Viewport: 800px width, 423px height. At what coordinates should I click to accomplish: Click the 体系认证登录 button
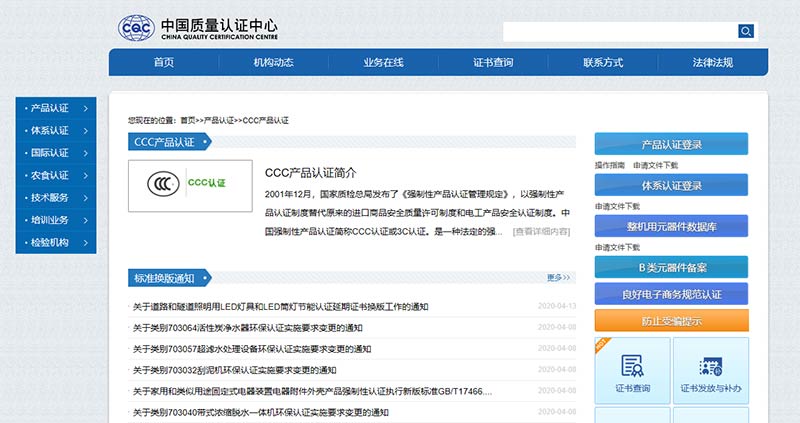click(671, 185)
